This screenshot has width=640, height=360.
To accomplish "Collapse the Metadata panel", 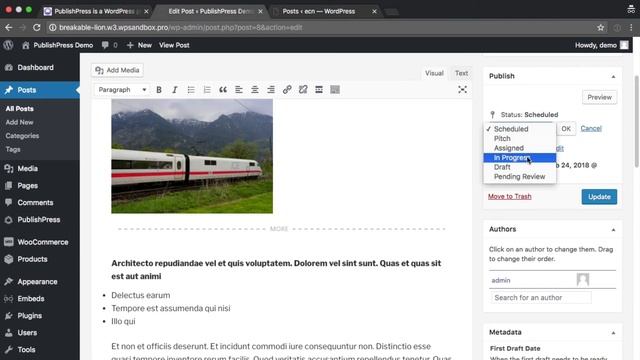I will (613, 333).
